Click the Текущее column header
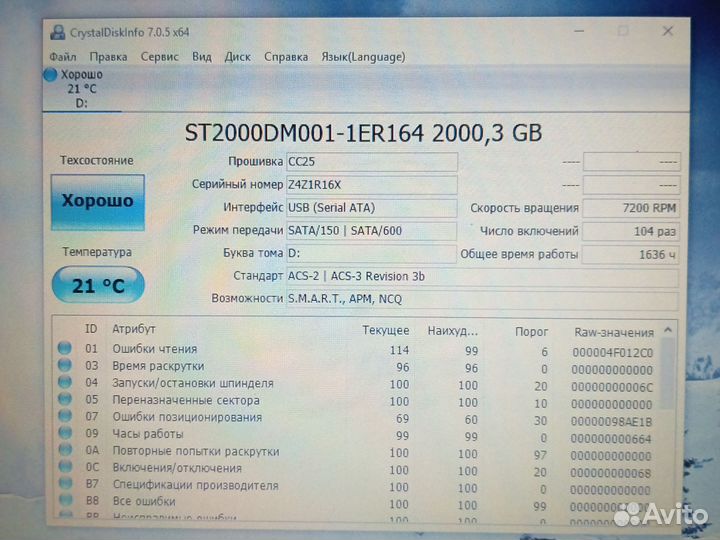The image size is (720, 540). [386, 330]
